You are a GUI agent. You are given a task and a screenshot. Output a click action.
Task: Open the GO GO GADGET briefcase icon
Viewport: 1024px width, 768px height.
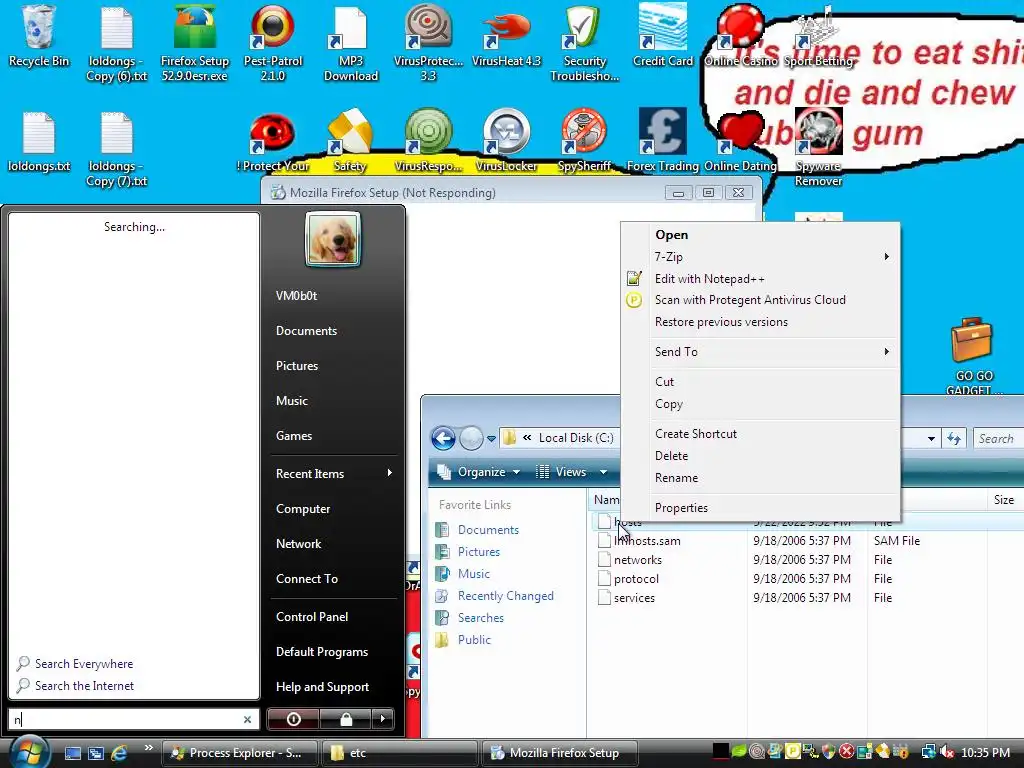pyautogui.click(x=973, y=356)
